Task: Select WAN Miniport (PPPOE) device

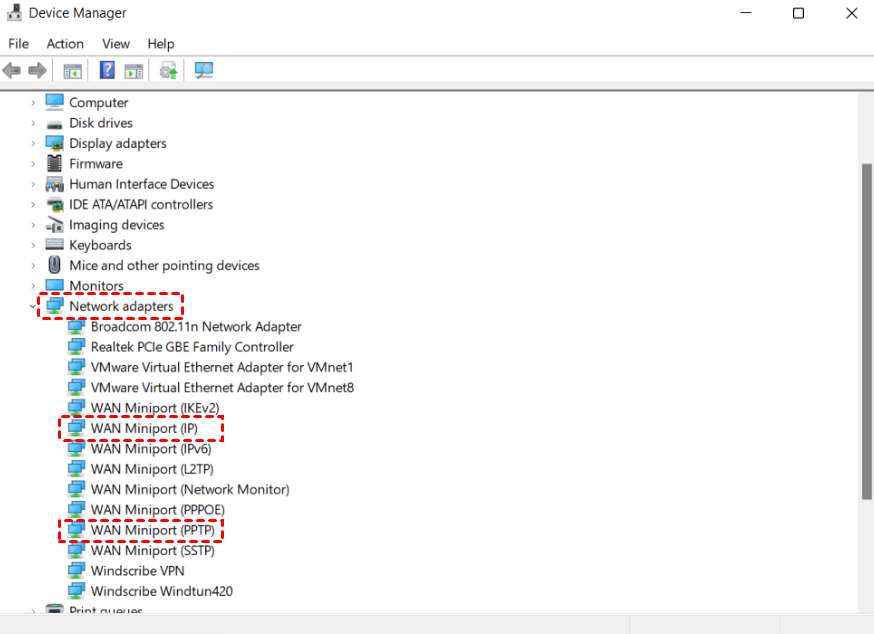Action: point(158,510)
